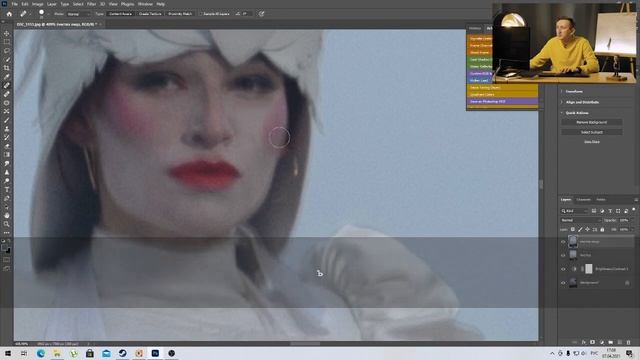Screen dimensions: 640x360
Task: Collapse the Quick Actions section
Action: pyautogui.click(x=562, y=113)
